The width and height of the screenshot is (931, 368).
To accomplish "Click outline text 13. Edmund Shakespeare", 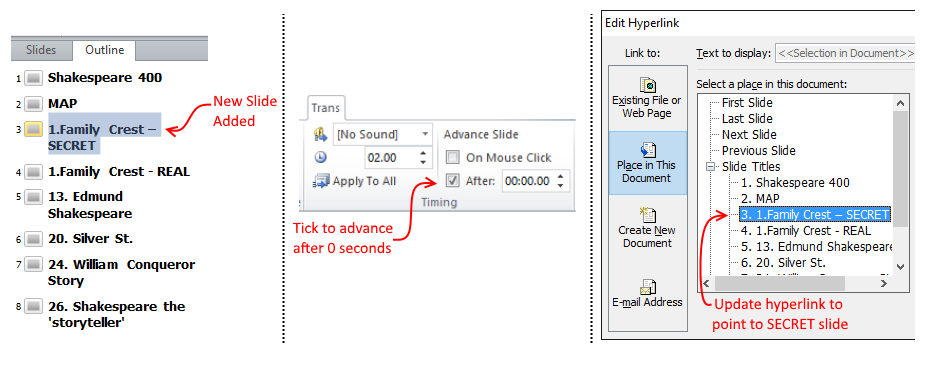I will [90, 205].
